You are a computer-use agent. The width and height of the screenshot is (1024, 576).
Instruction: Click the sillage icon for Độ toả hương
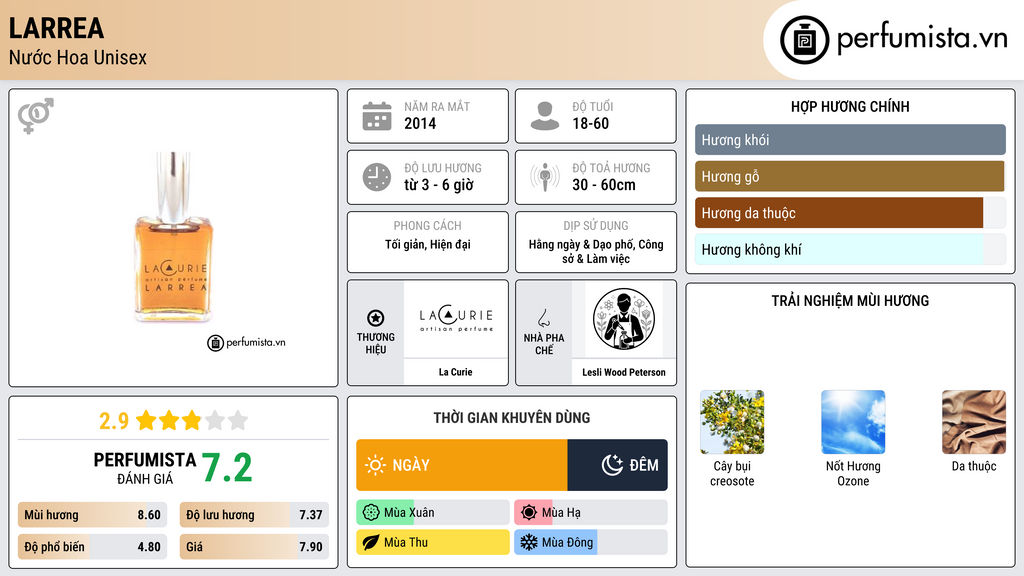pyautogui.click(x=545, y=177)
